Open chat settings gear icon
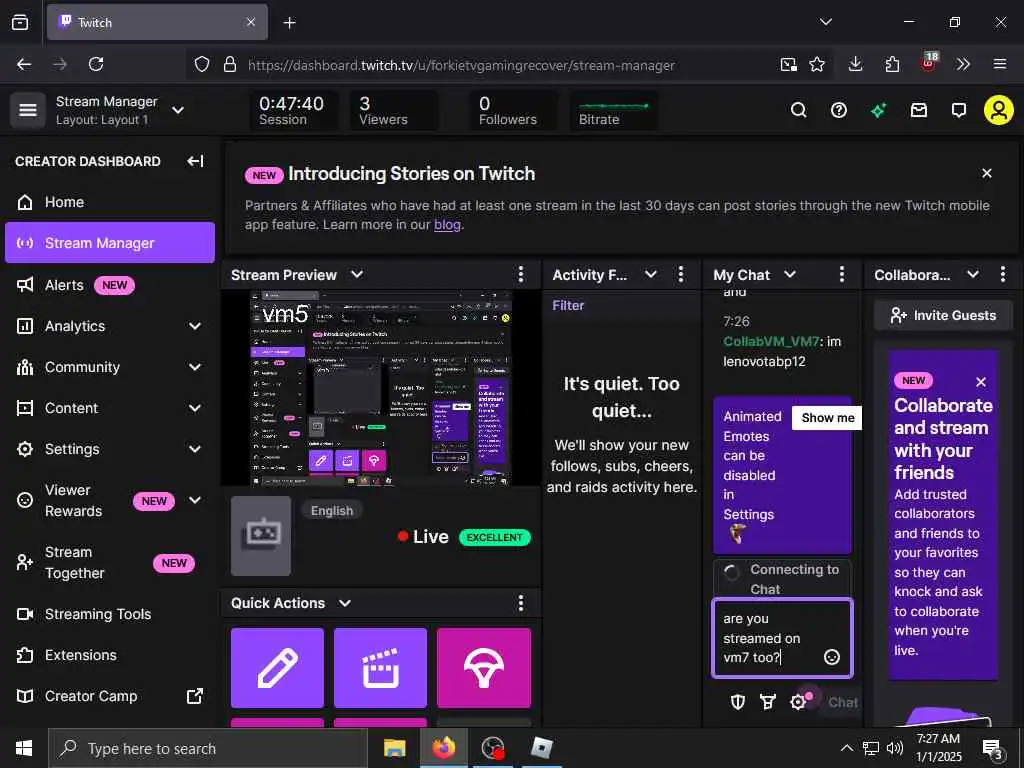Image resolution: width=1024 pixels, height=768 pixels. (797, 702)
